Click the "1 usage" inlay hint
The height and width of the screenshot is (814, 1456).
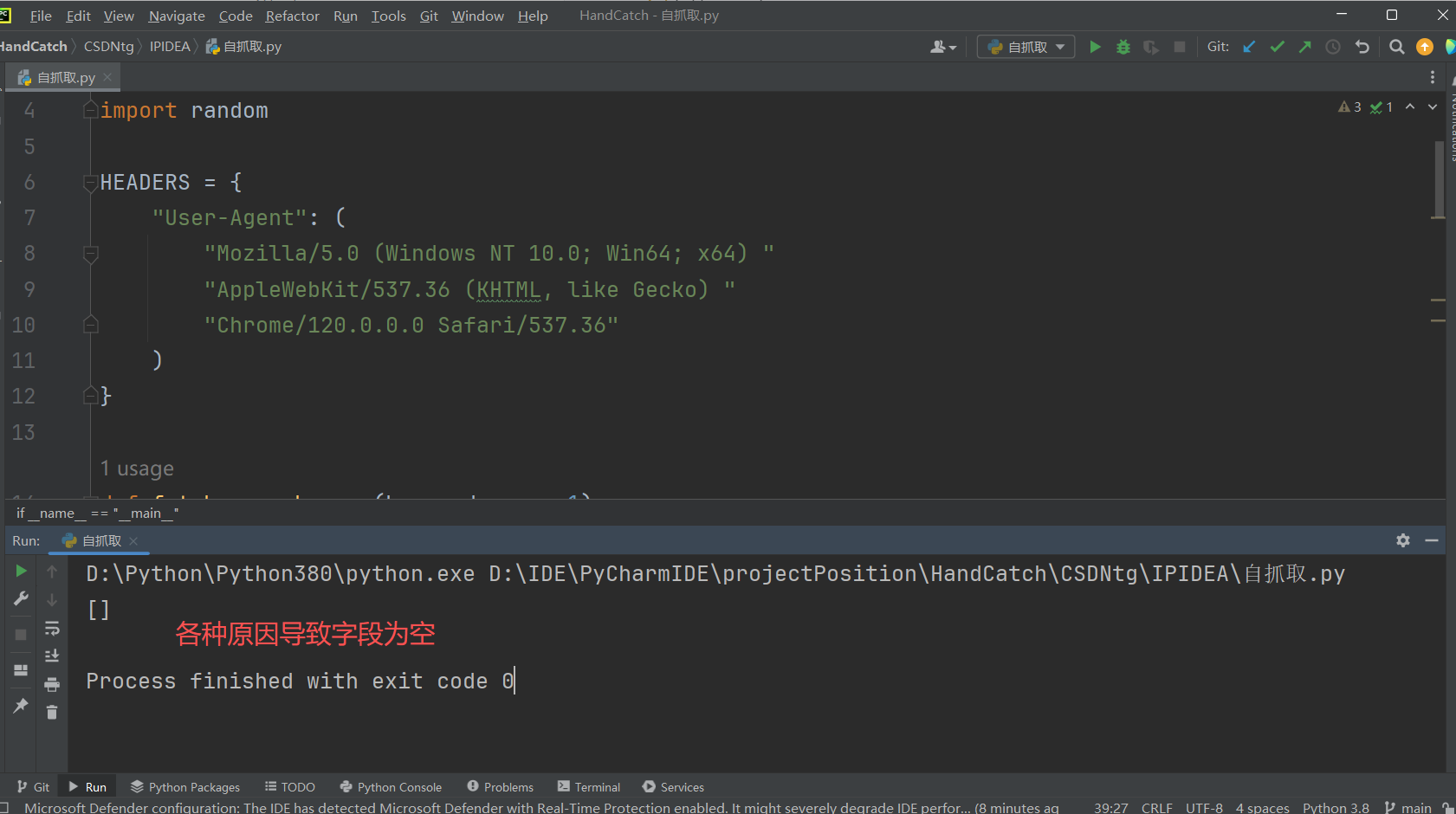tap(137, 468)
